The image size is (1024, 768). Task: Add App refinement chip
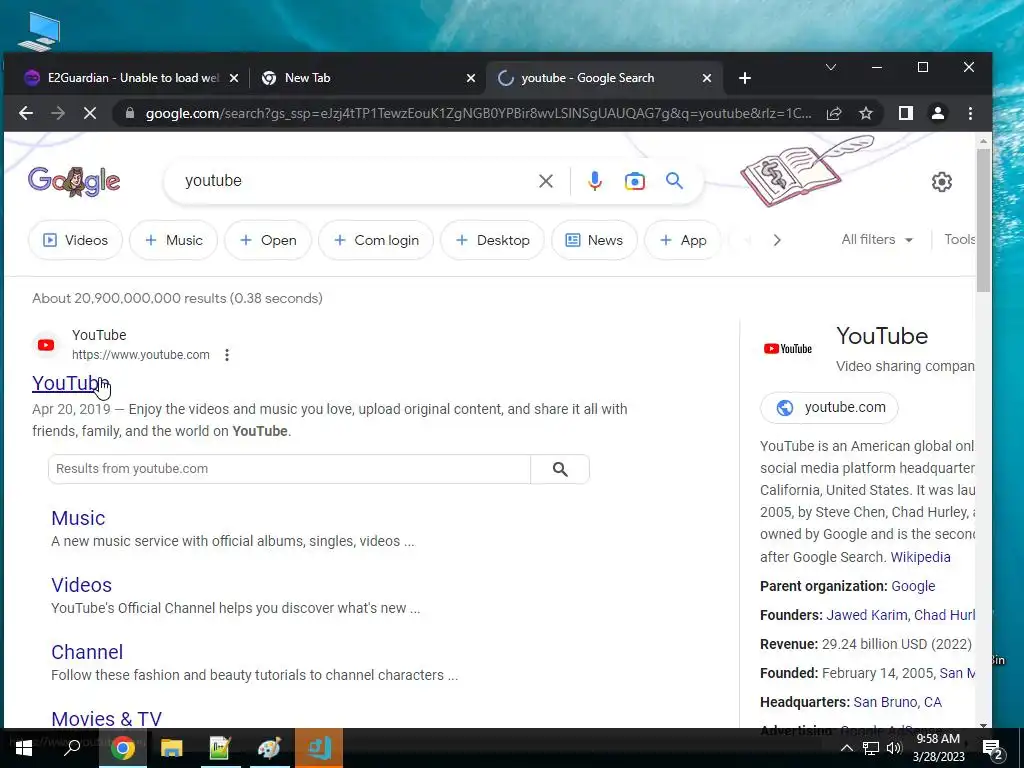click(x=682, y=240)
